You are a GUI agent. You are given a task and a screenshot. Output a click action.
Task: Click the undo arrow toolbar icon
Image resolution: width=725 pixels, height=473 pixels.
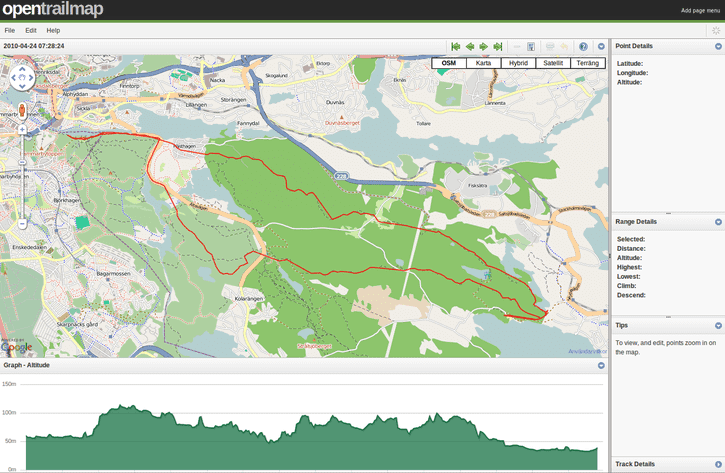pyautogui.click(x=564, y=47)
